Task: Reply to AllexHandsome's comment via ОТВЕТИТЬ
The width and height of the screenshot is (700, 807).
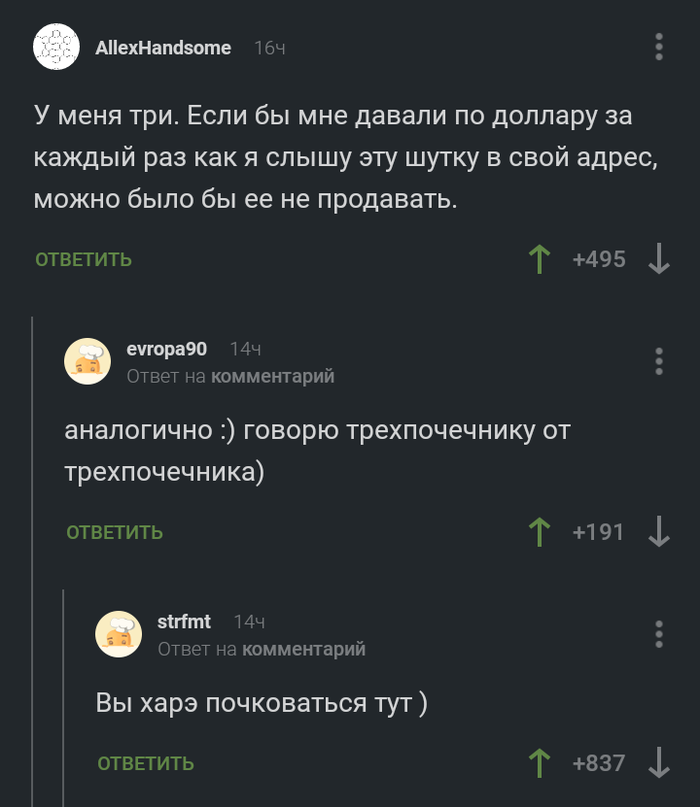Action: pyautogui.click(x=82, y=259)
